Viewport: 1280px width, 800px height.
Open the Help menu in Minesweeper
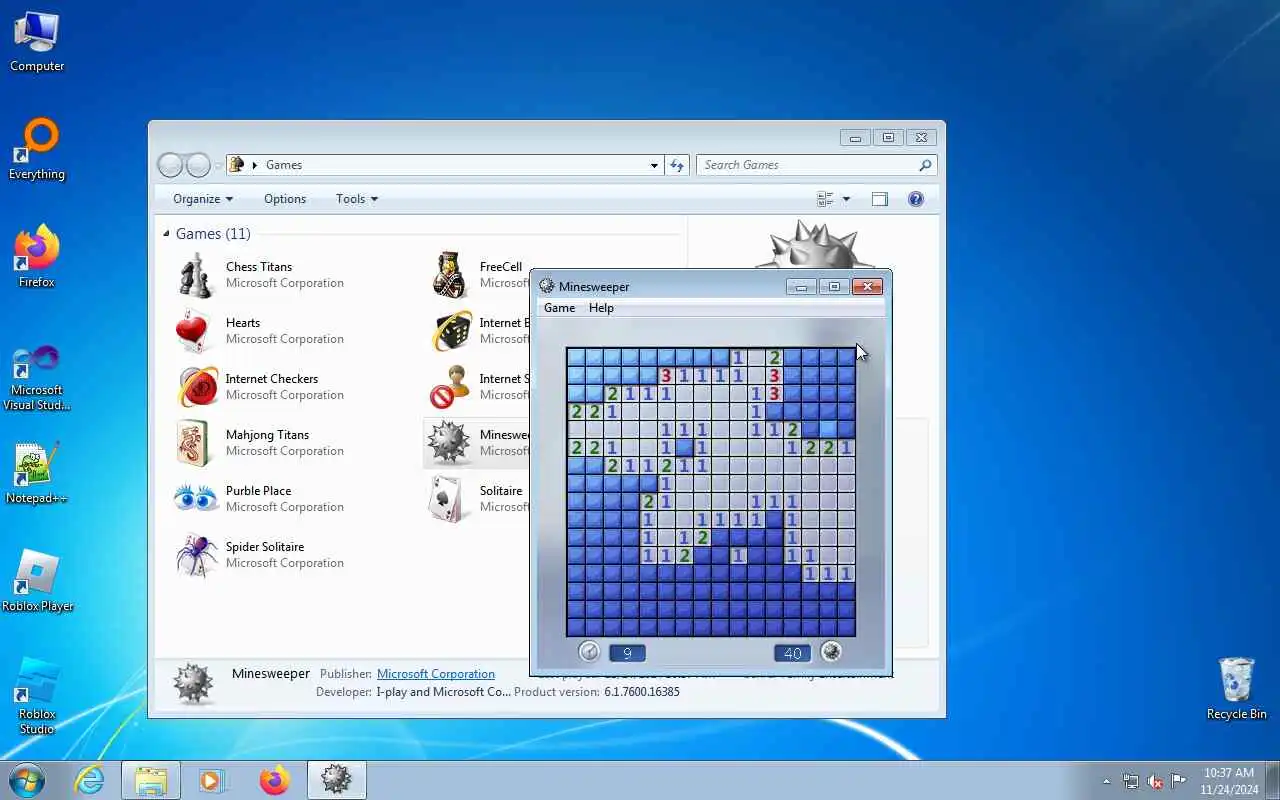(601, 308)
